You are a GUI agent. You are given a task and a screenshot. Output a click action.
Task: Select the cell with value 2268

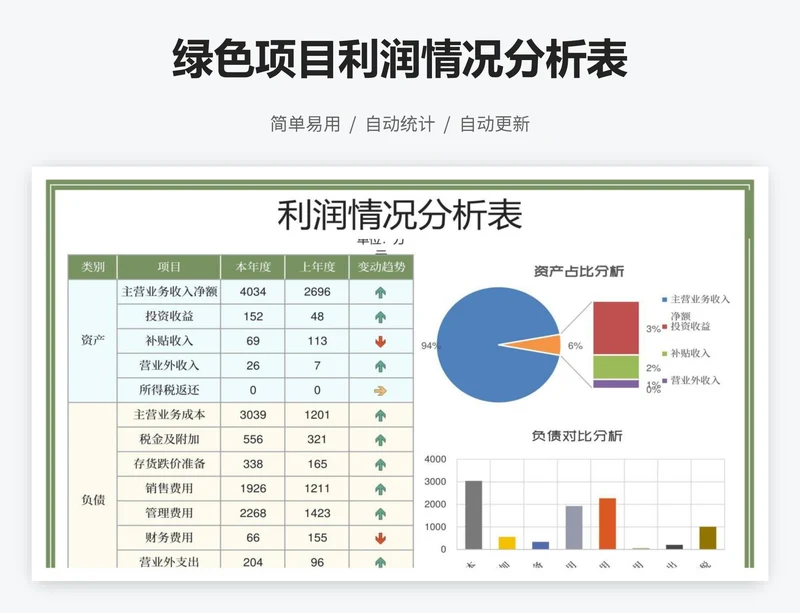[x=253, y=513]
